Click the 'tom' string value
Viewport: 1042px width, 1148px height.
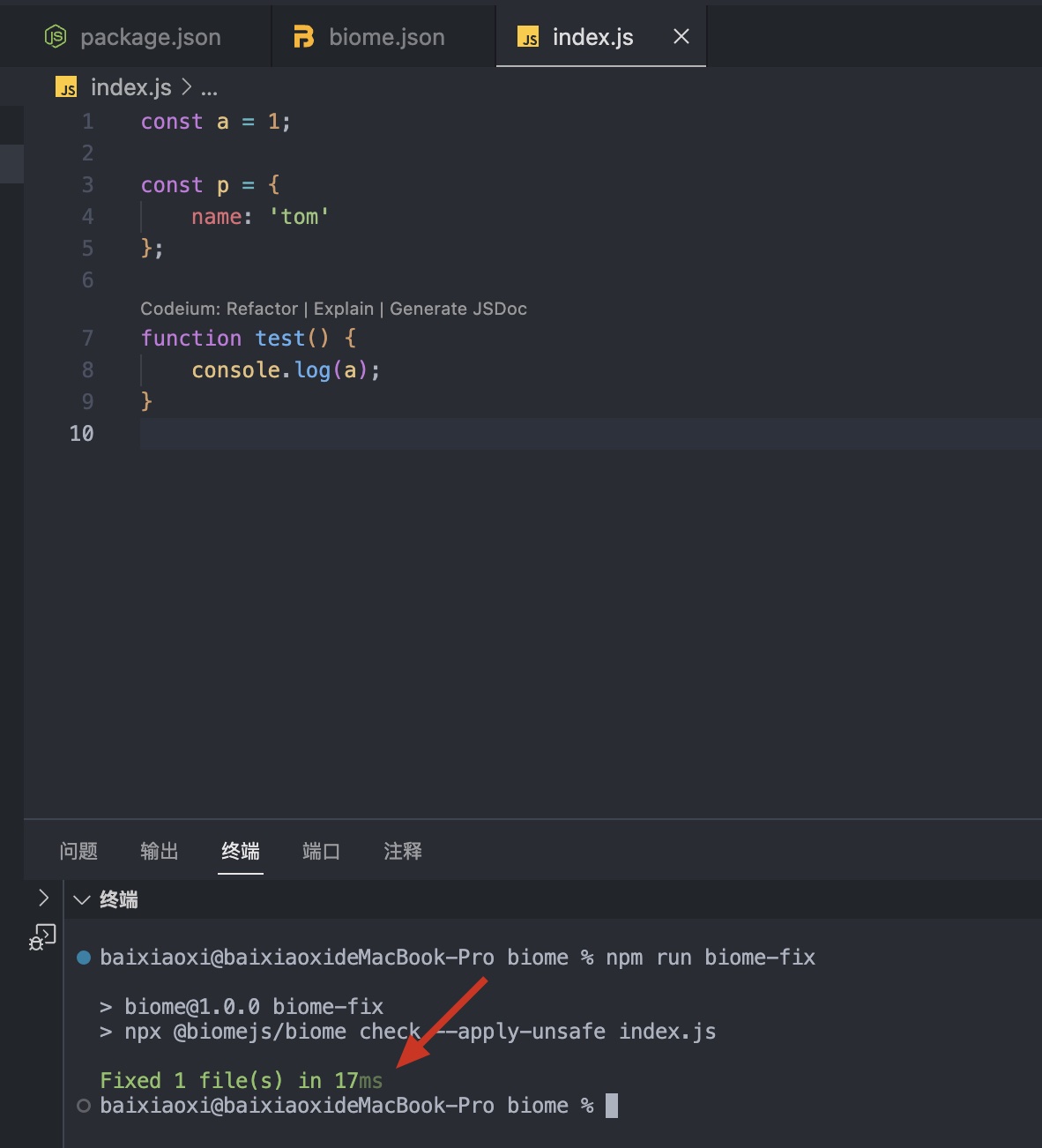tap(299, 217)
